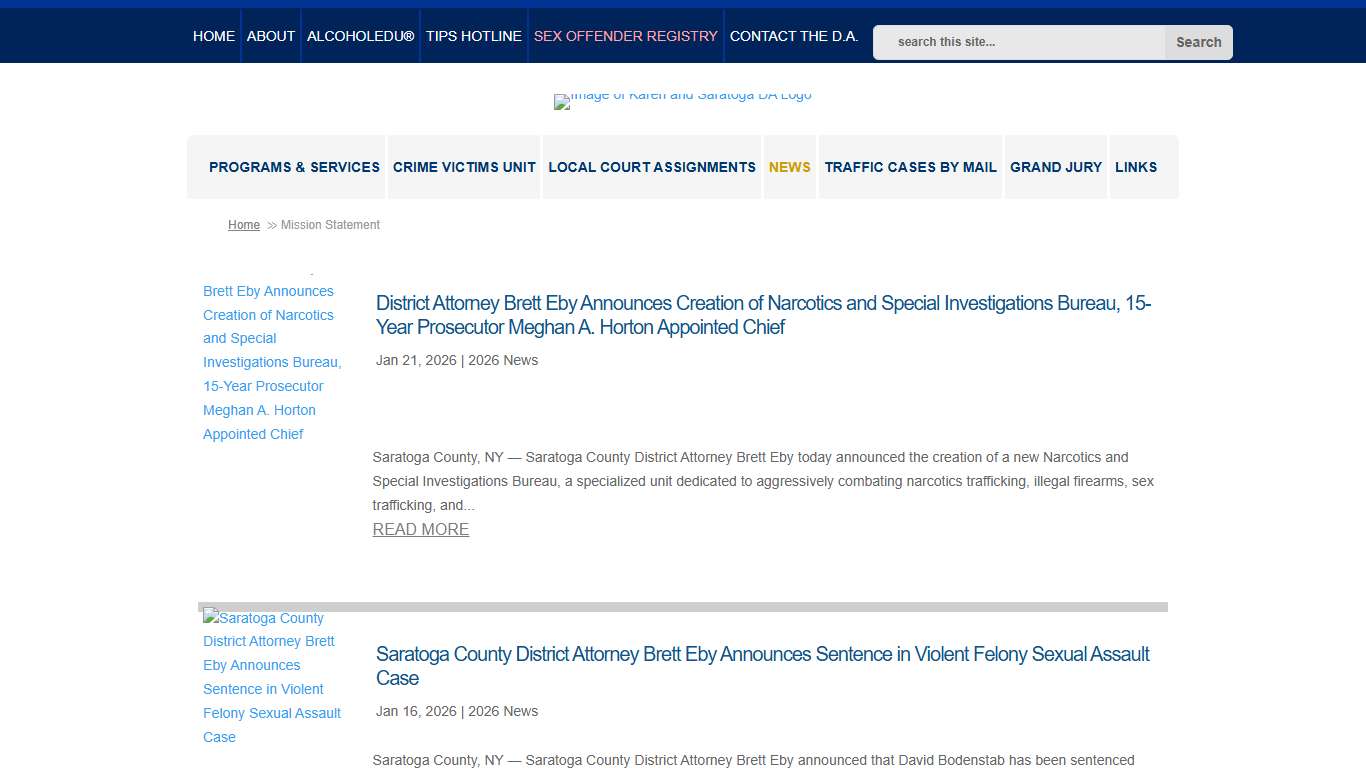Click the Home breadcrumb link
The width and height of the screenshot is (1366, 768).
[244, 225]
